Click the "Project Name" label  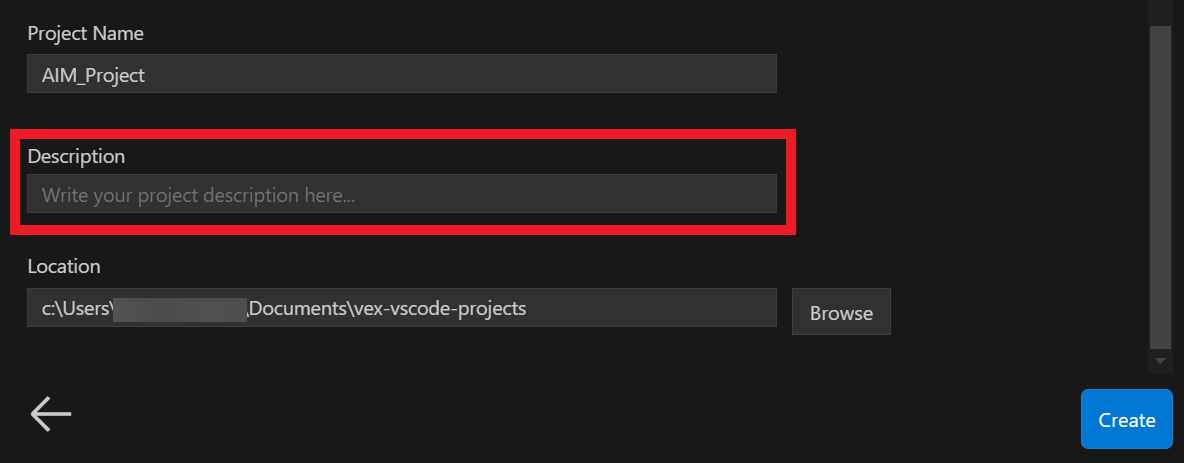pyautogui.click(x=85, y=33)
